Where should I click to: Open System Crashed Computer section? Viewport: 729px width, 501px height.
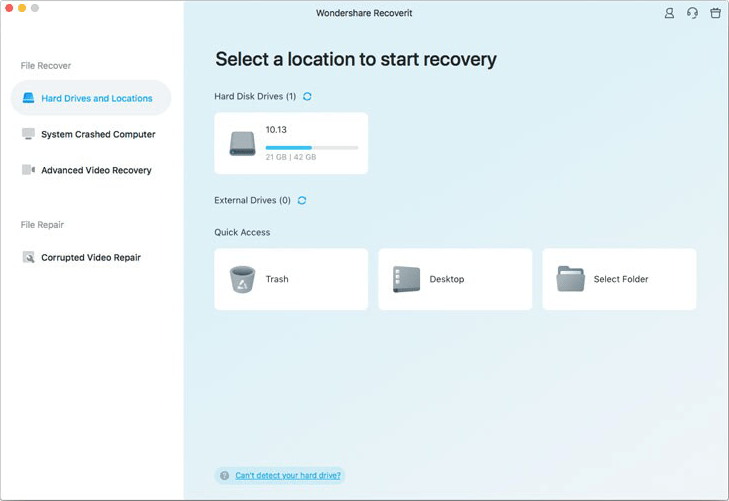click(98, 134)
